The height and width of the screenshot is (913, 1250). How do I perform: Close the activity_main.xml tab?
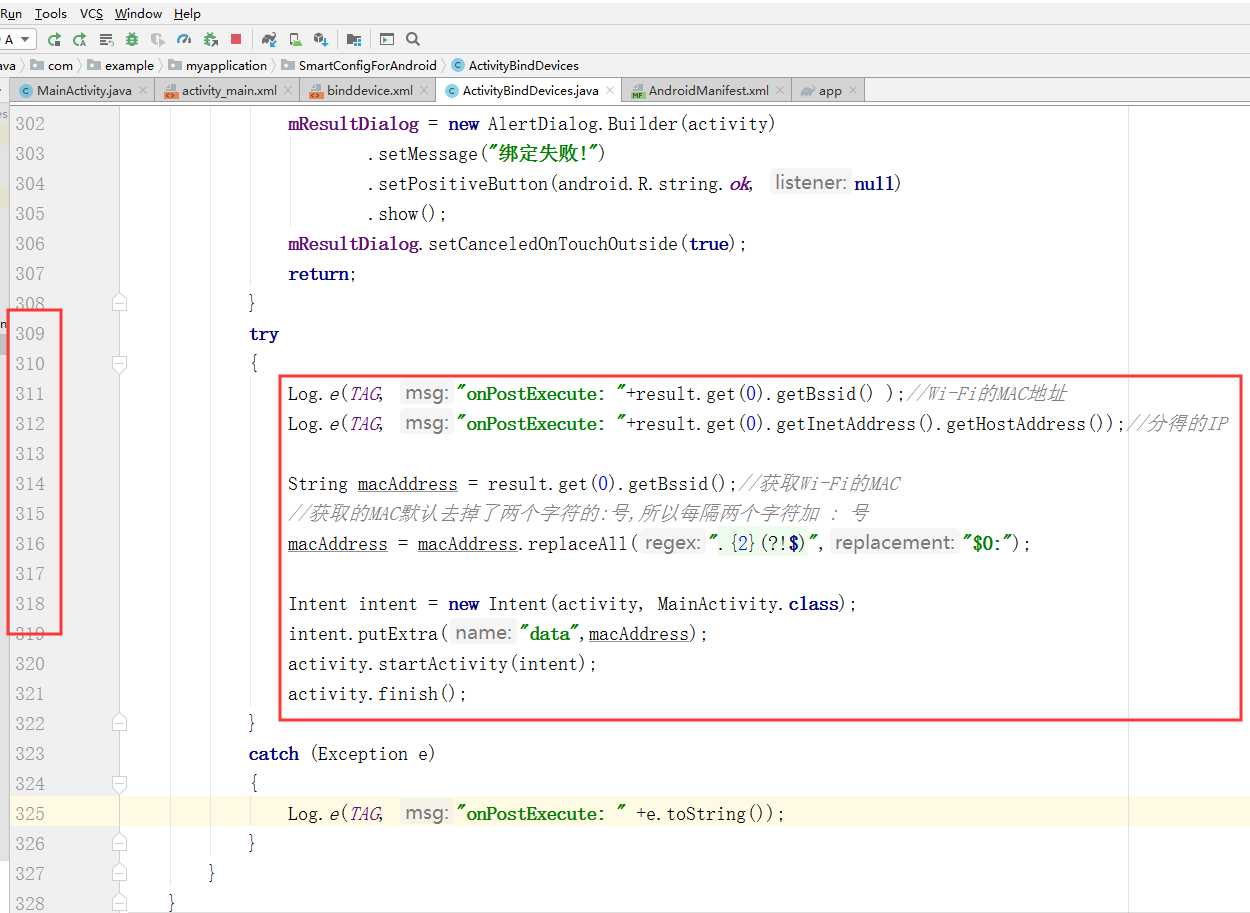pyautogui.click(x=288, y=90)
